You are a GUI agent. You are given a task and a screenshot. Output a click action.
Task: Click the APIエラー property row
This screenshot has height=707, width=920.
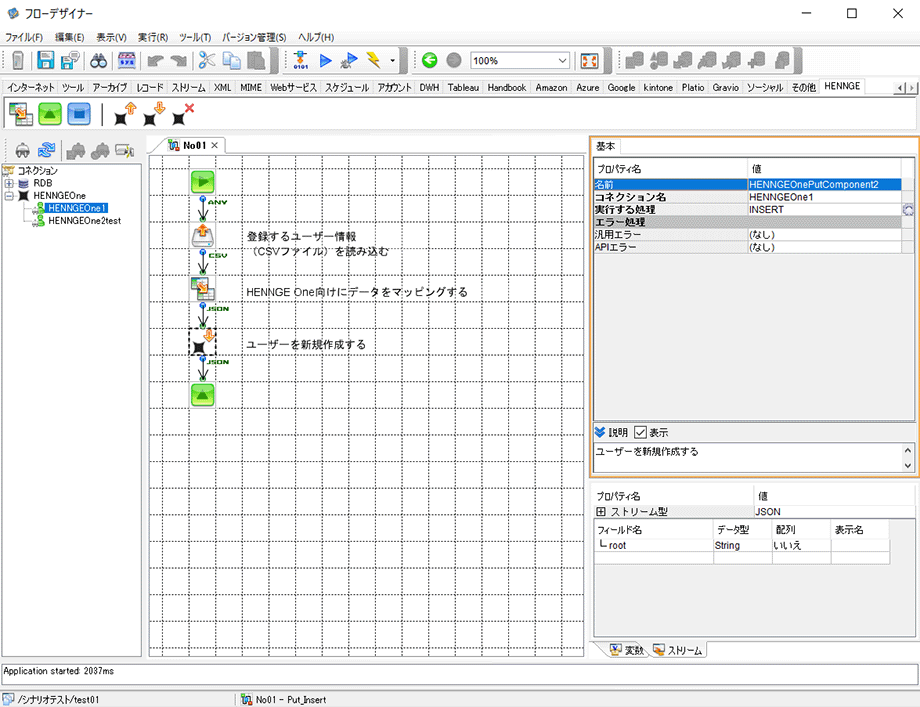click(x=748, y=247)
